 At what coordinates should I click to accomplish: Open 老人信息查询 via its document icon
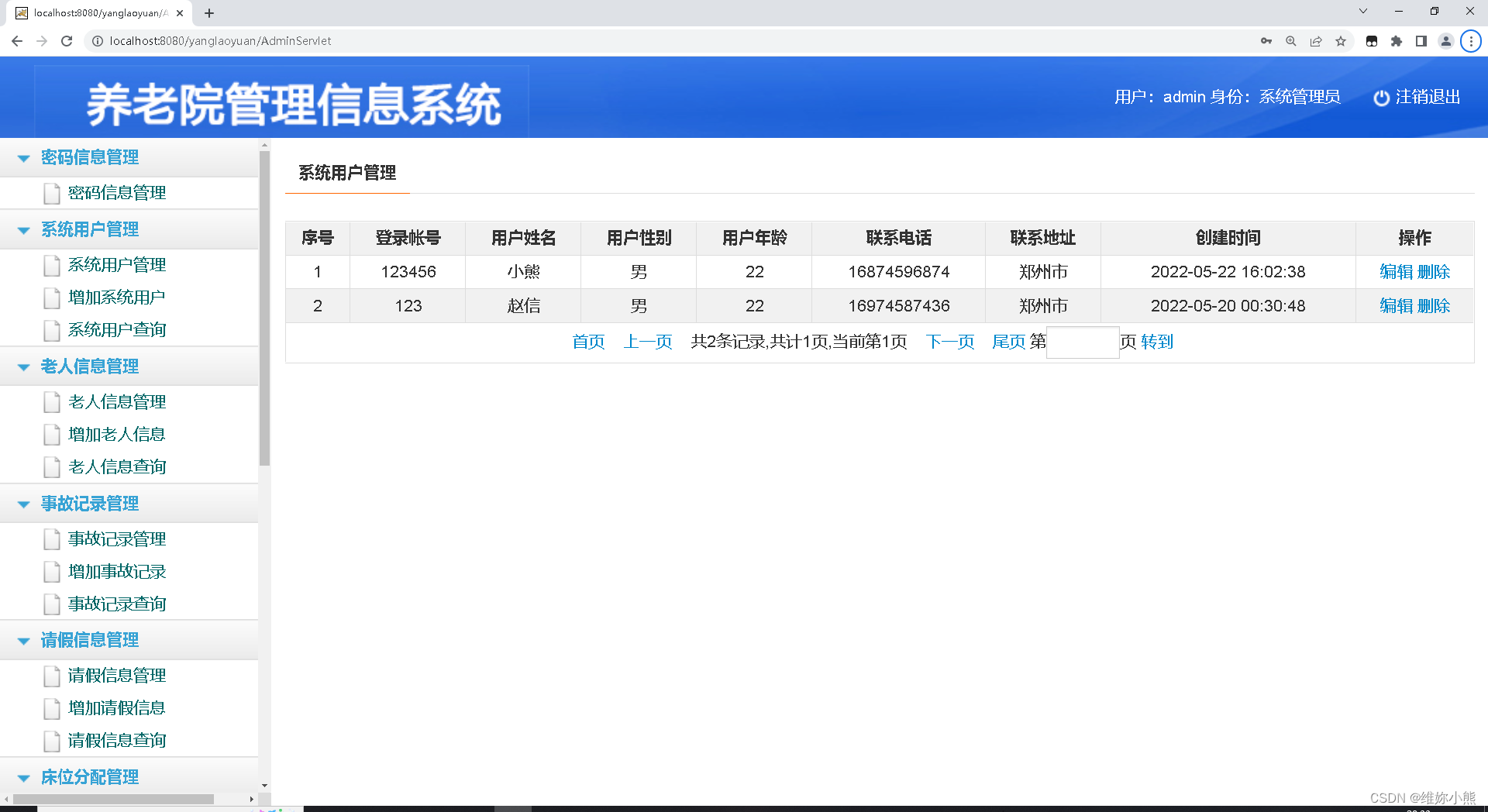coord(51,466)
